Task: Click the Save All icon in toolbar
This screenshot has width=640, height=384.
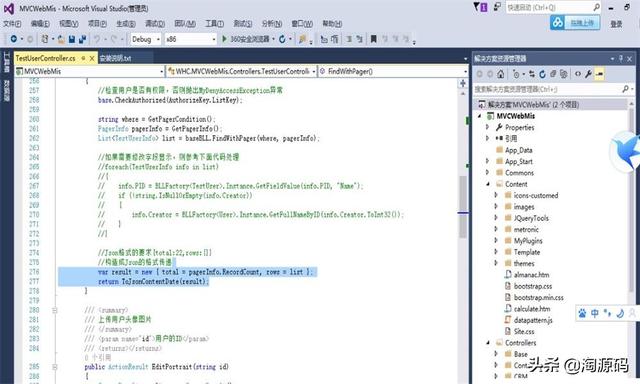Action: click(x=82, y=39)
